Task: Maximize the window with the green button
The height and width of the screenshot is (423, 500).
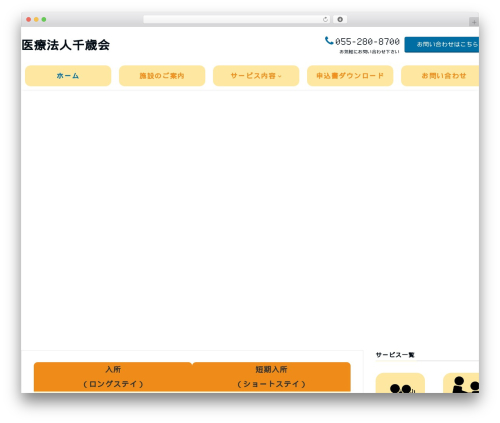Action: pyautogui.click(x=44, y=20)
